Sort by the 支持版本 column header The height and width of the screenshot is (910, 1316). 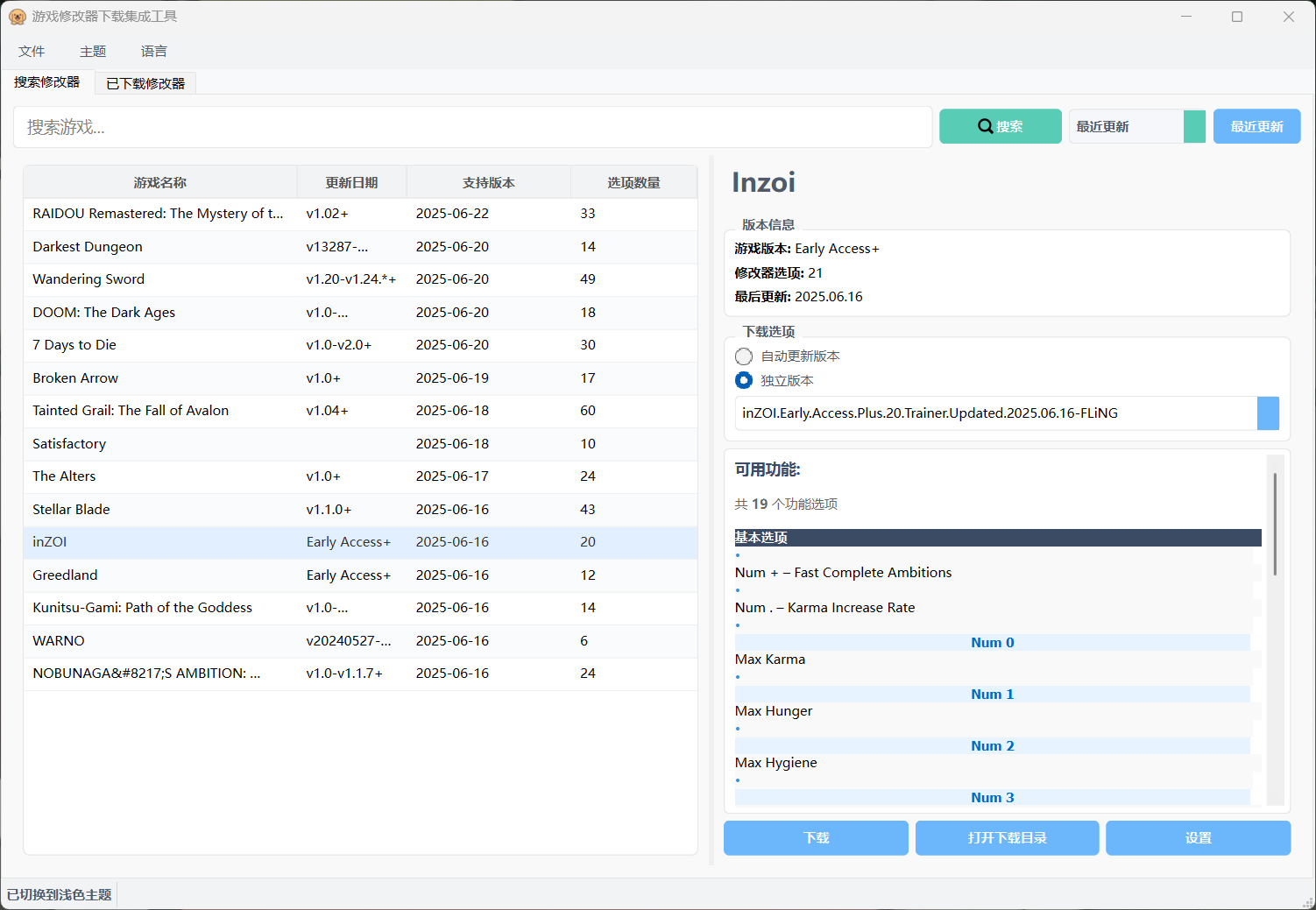[489, 182]
